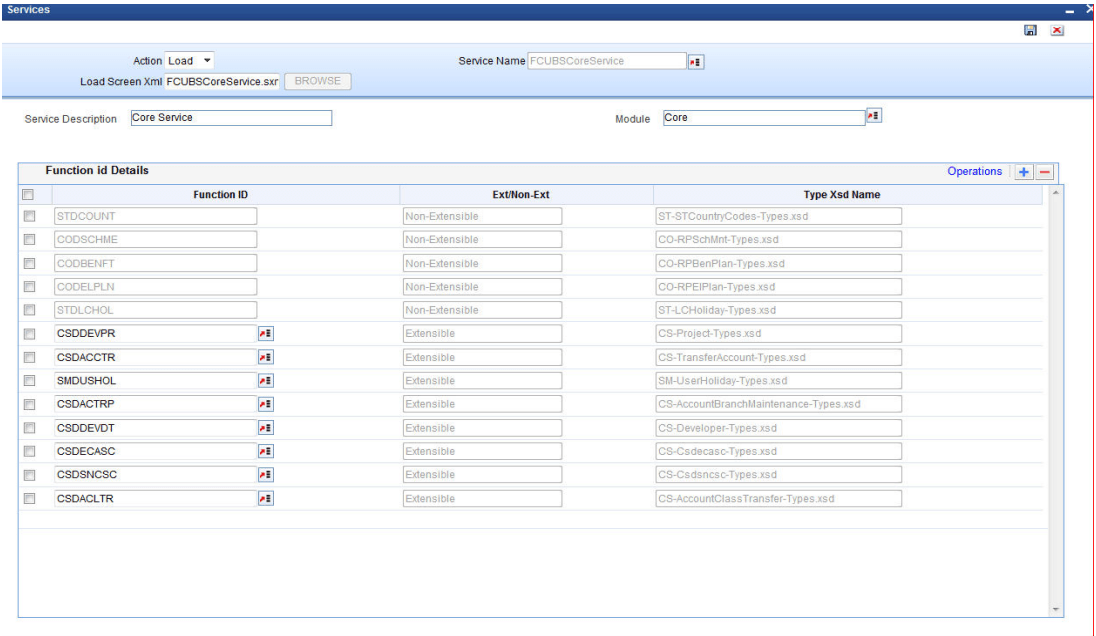Check the CSDDEVDT row checkbox
Image resolution: width=1096 pixels, height=636 pixels.
(29, 428)
